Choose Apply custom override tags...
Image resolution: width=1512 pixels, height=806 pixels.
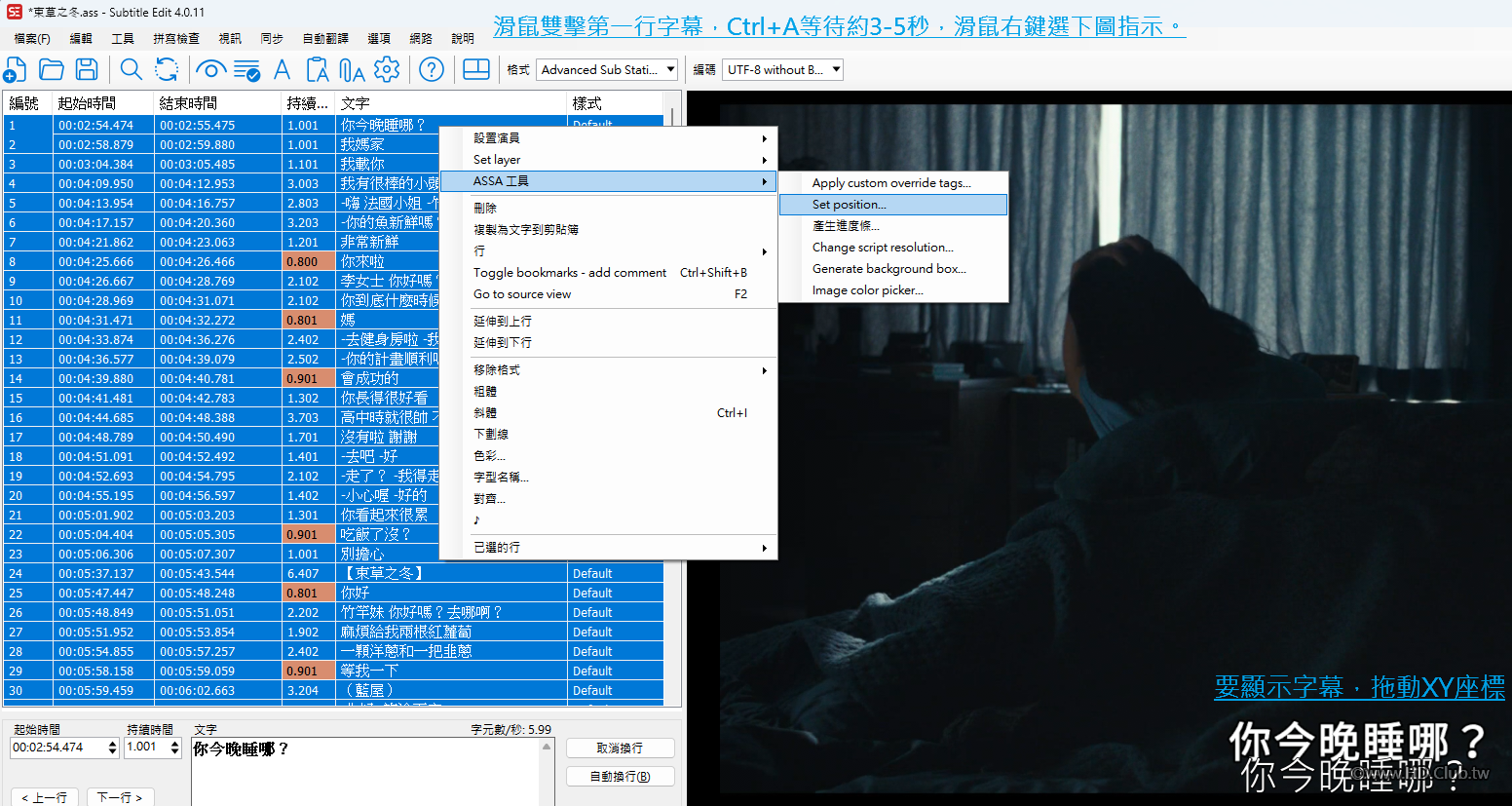pos(893,183)
